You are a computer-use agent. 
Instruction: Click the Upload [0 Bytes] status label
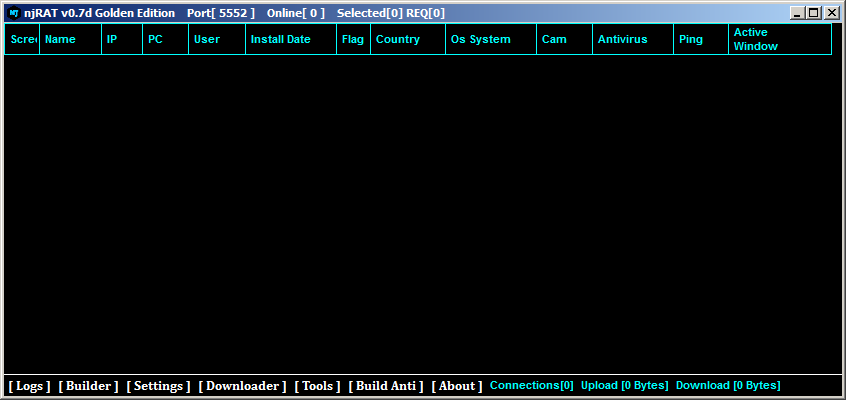[x=624, y=386]
